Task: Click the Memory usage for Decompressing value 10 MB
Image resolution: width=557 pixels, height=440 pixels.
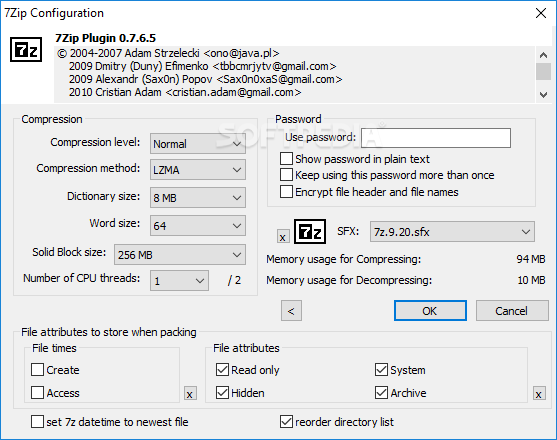Action: click(x=531, y=280)
